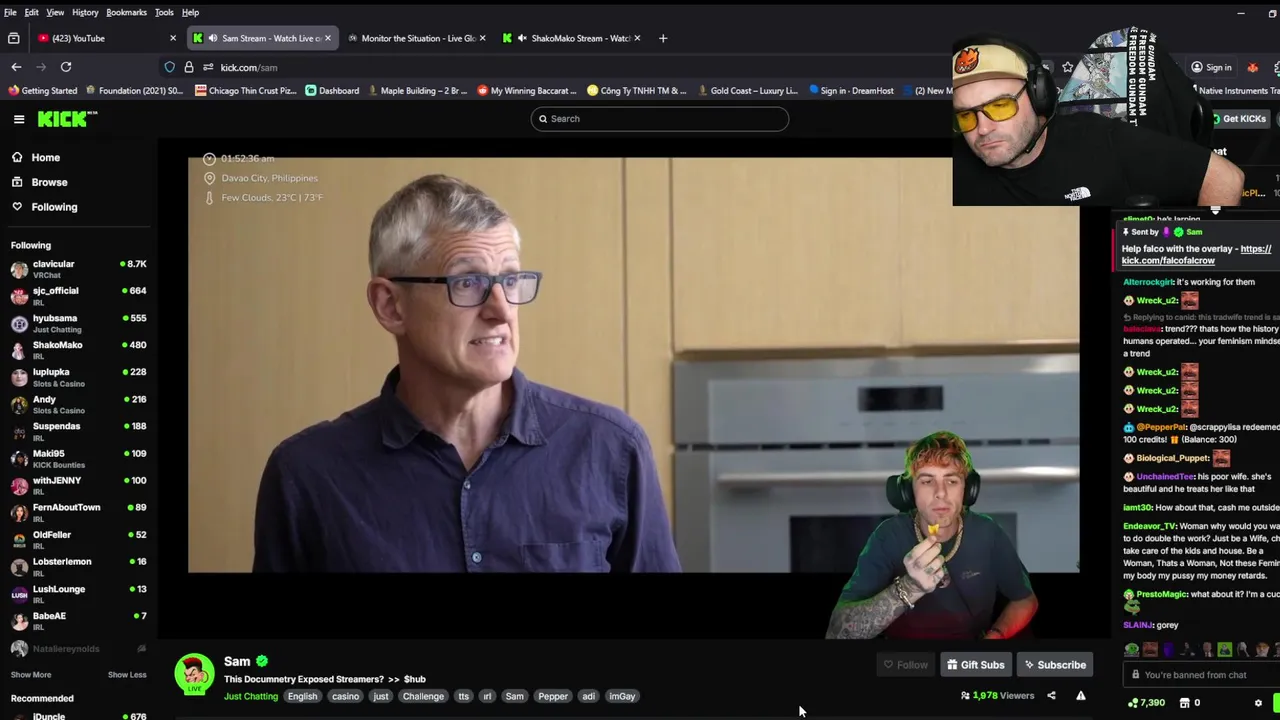Reload the page with refresh icon
The width and height of the screenshot is (1280, 720).
66,67
